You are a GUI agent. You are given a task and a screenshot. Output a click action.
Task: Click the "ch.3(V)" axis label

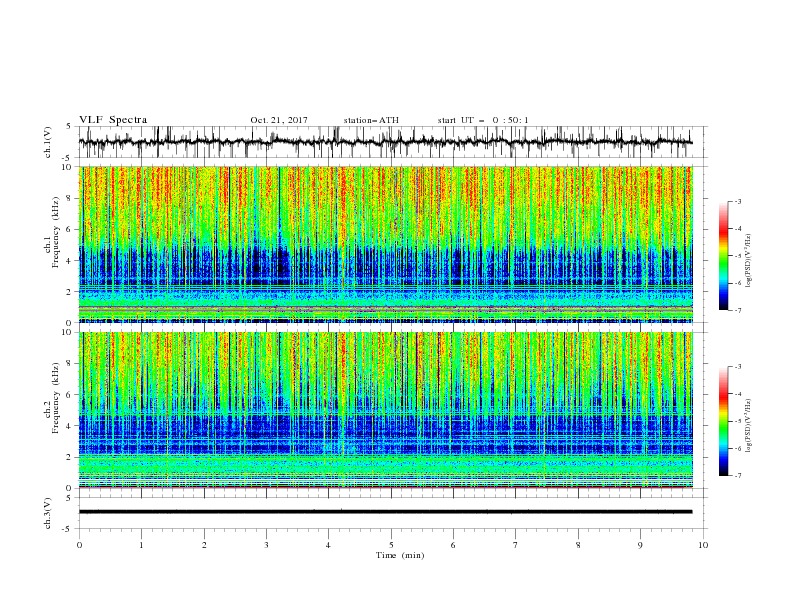(48, 513)
